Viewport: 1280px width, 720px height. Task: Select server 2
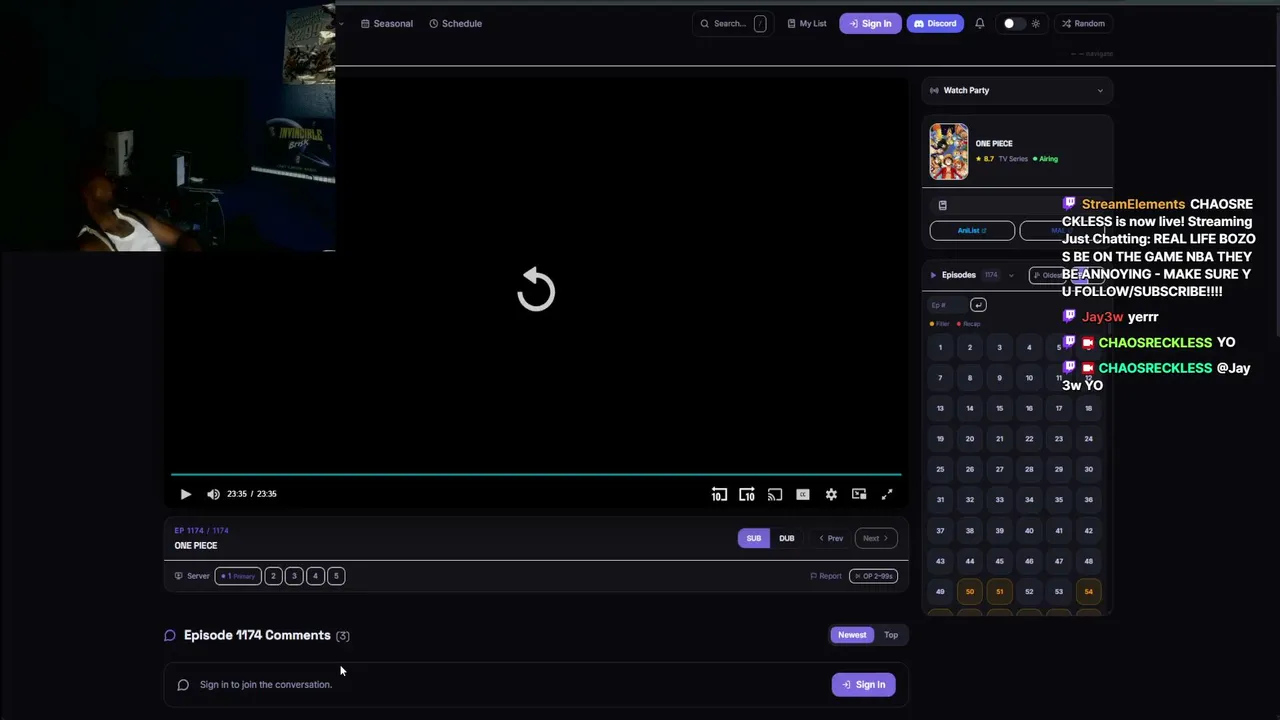(x=273, y=576)
